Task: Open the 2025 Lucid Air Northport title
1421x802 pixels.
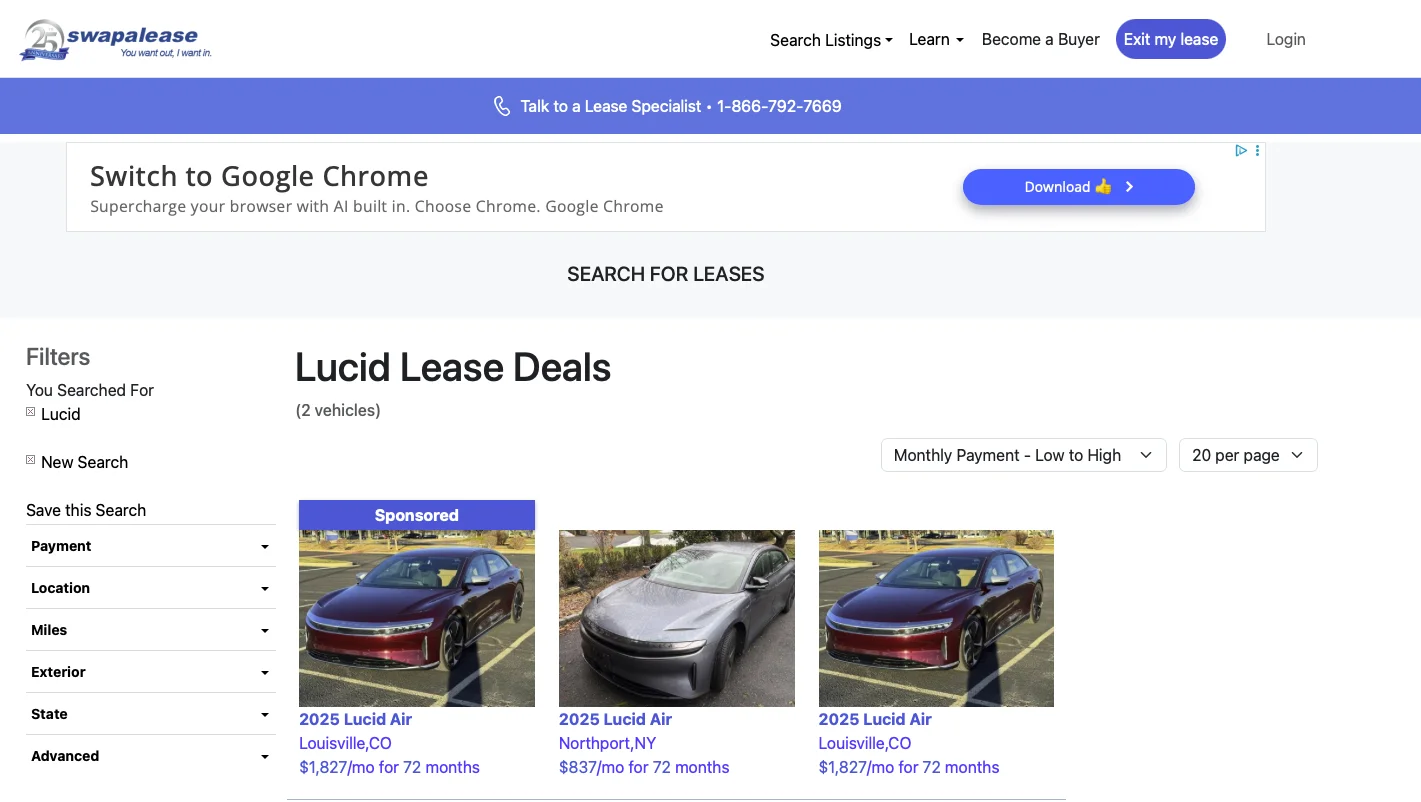Action: 615,719
